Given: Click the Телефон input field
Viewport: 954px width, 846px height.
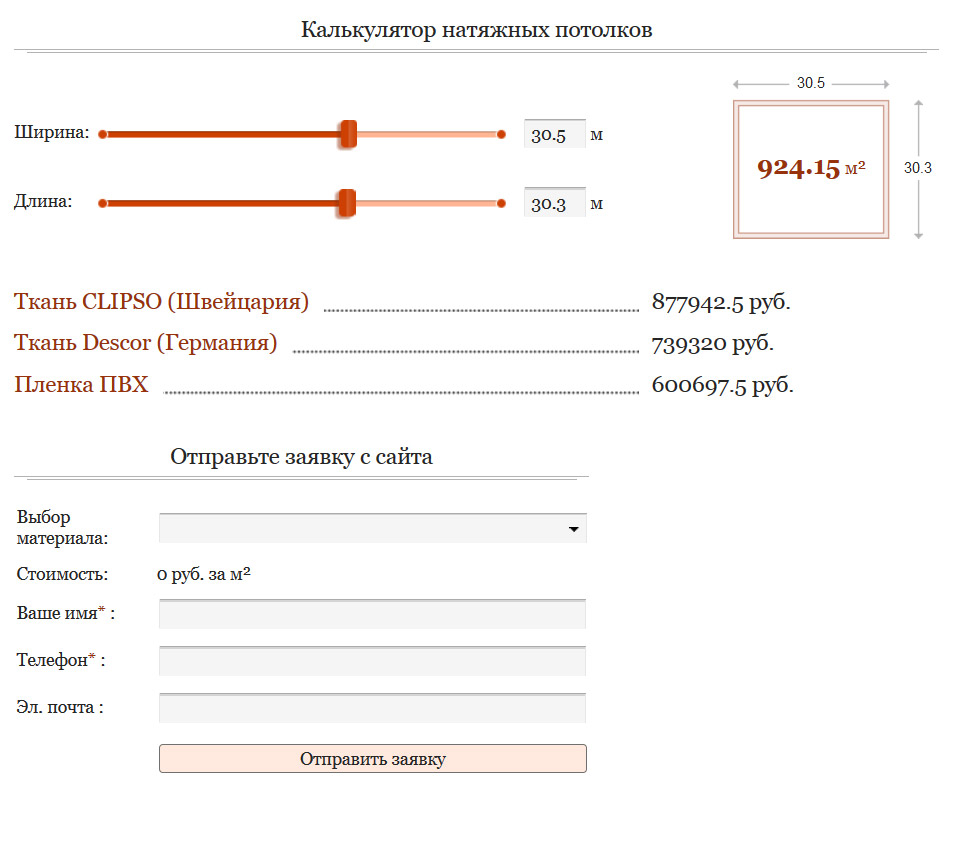Looking at the screenshot, I should [372, 661].
